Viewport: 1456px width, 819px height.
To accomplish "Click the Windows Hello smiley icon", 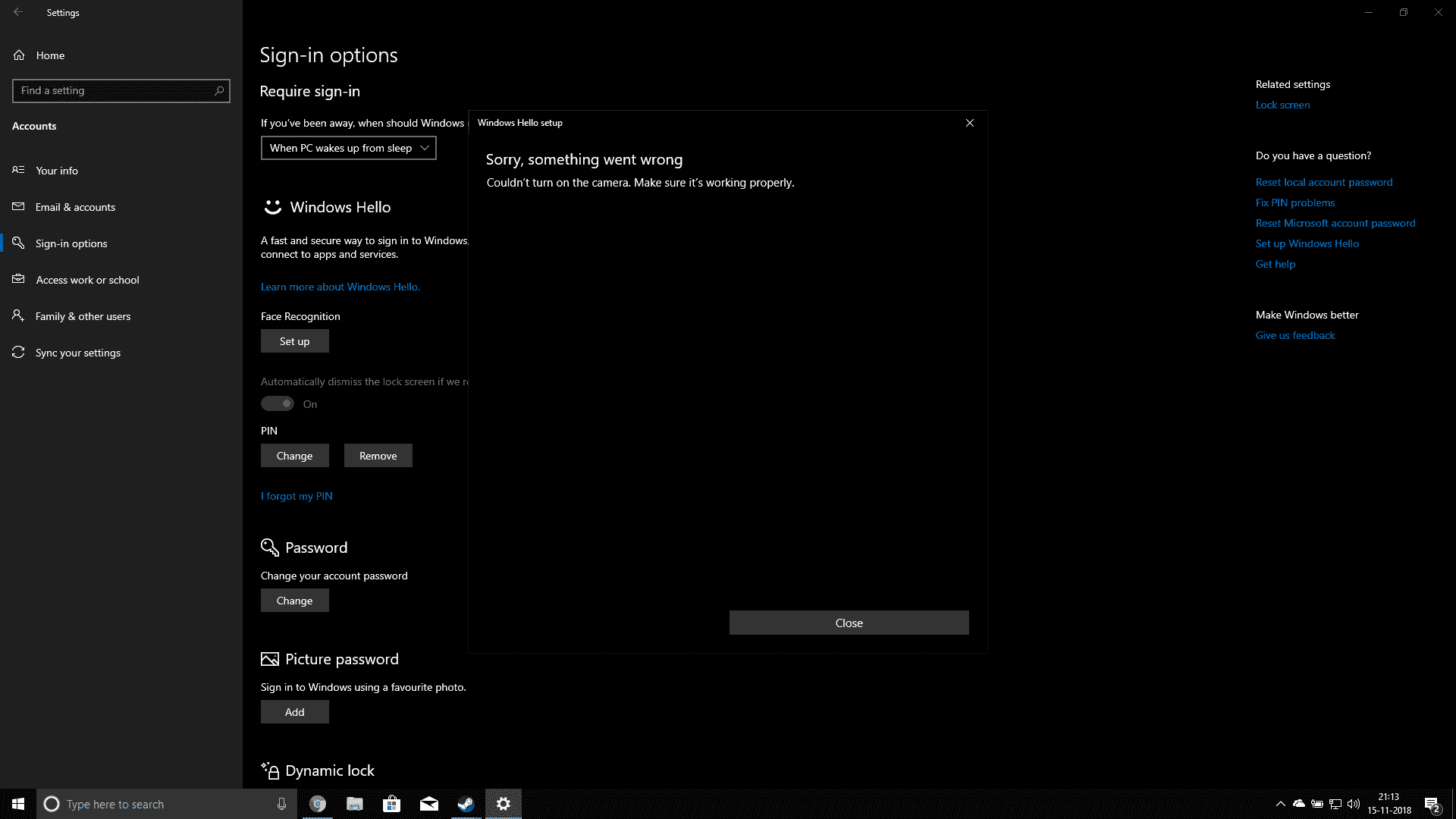I will point(272,207).
